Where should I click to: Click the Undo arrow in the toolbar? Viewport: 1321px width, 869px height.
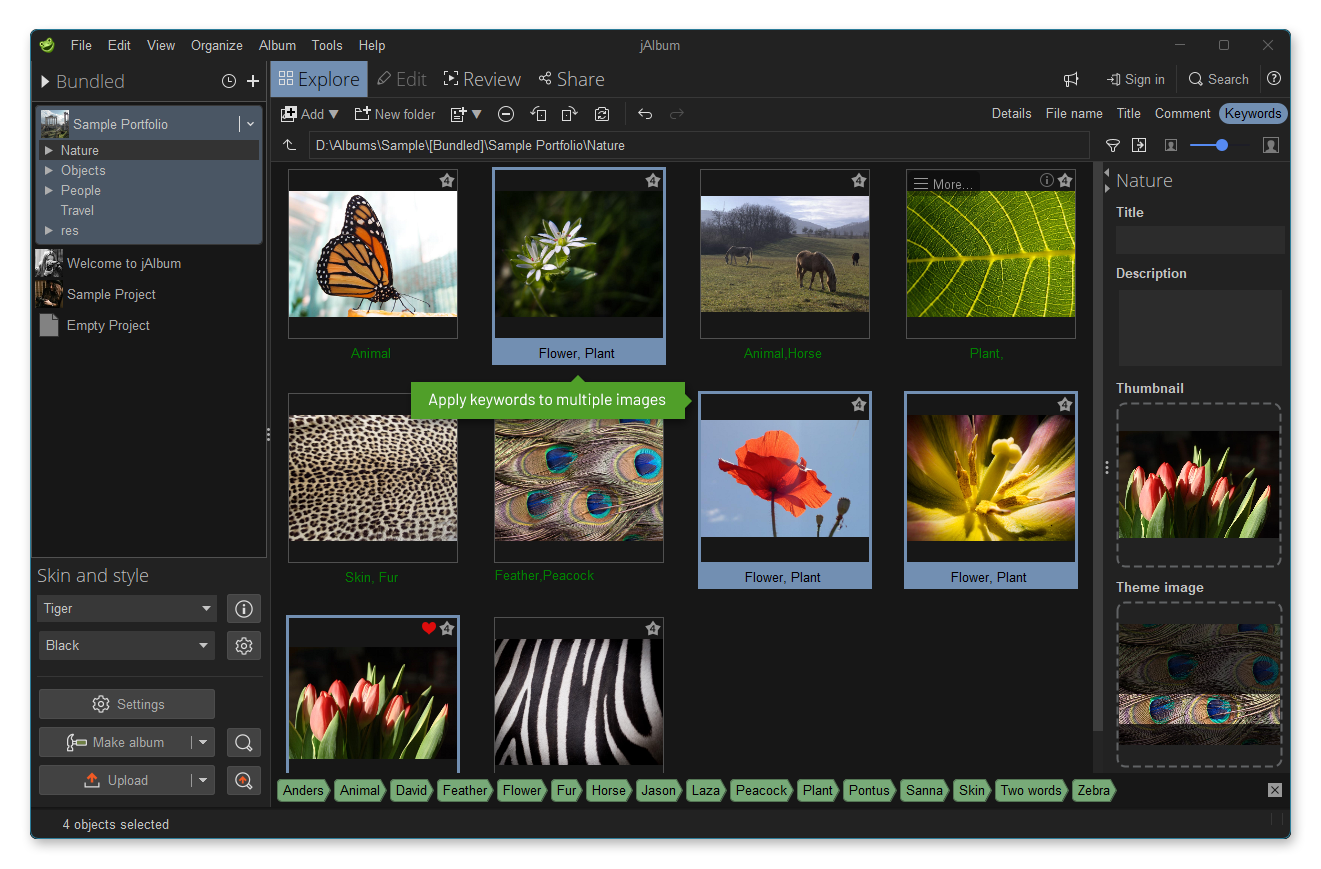pos(645,114)
